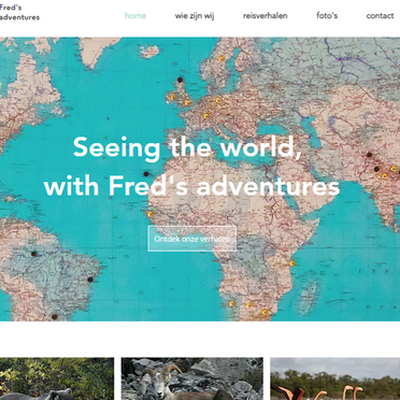Click the "Seeing the world," headline

[188, 148]
